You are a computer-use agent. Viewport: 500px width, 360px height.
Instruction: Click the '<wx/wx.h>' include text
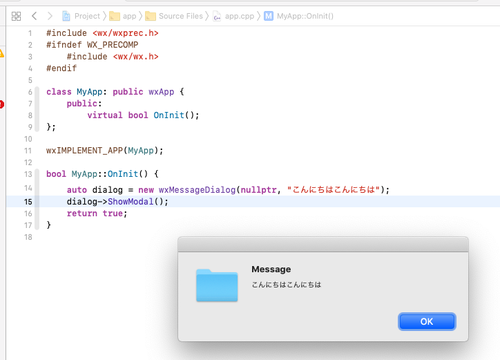click(x=136, y=57)
